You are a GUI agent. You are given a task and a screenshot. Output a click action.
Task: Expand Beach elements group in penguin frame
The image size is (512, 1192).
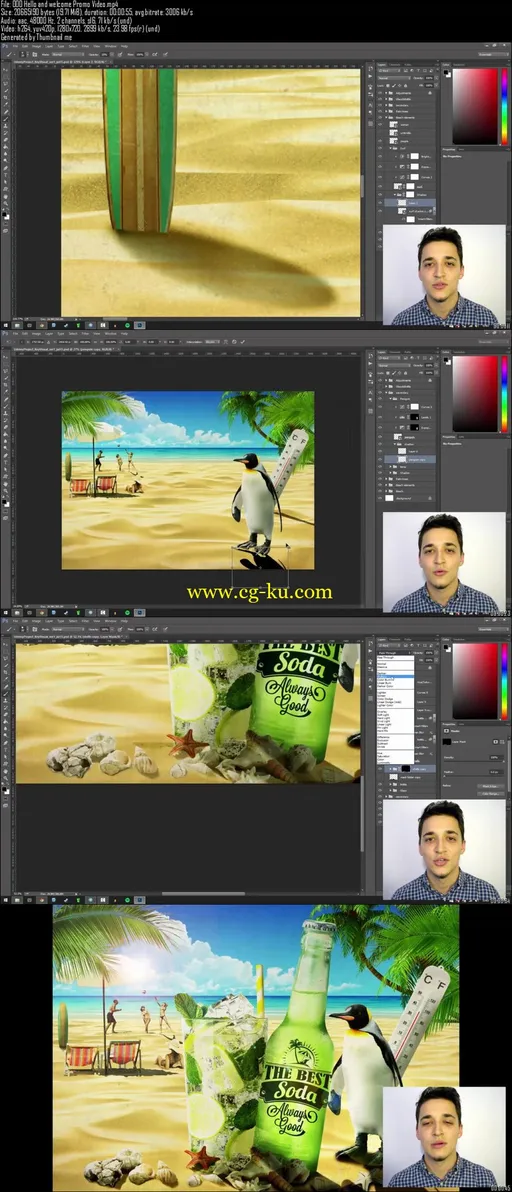point(386,485)
